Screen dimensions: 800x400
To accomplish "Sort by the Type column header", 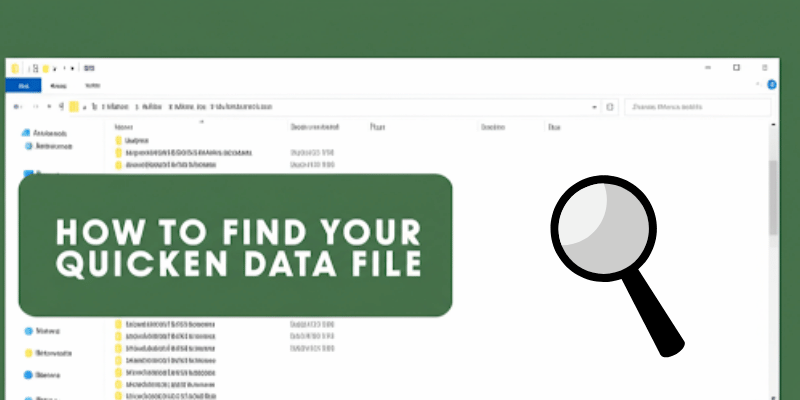I will (x=378, y=127).
